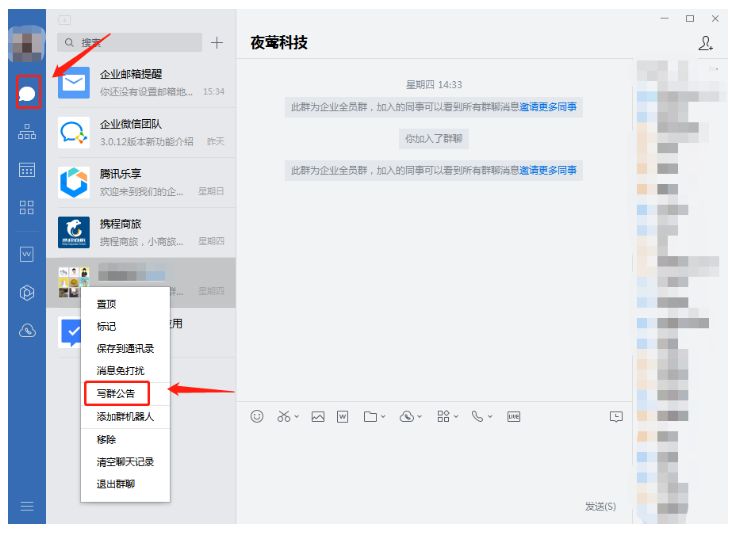Click the cloud disk icon in chat toolbar

407,416
